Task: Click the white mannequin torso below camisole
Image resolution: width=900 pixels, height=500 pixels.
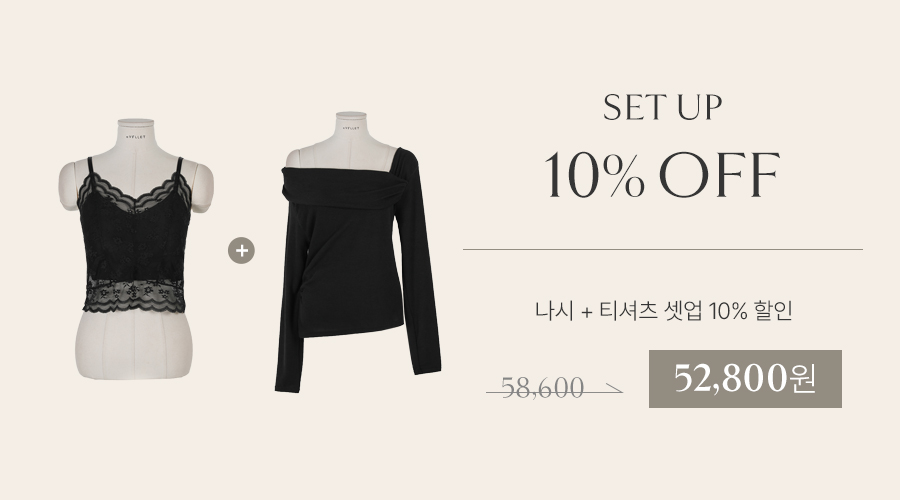Action: click(x=134, y=344)
